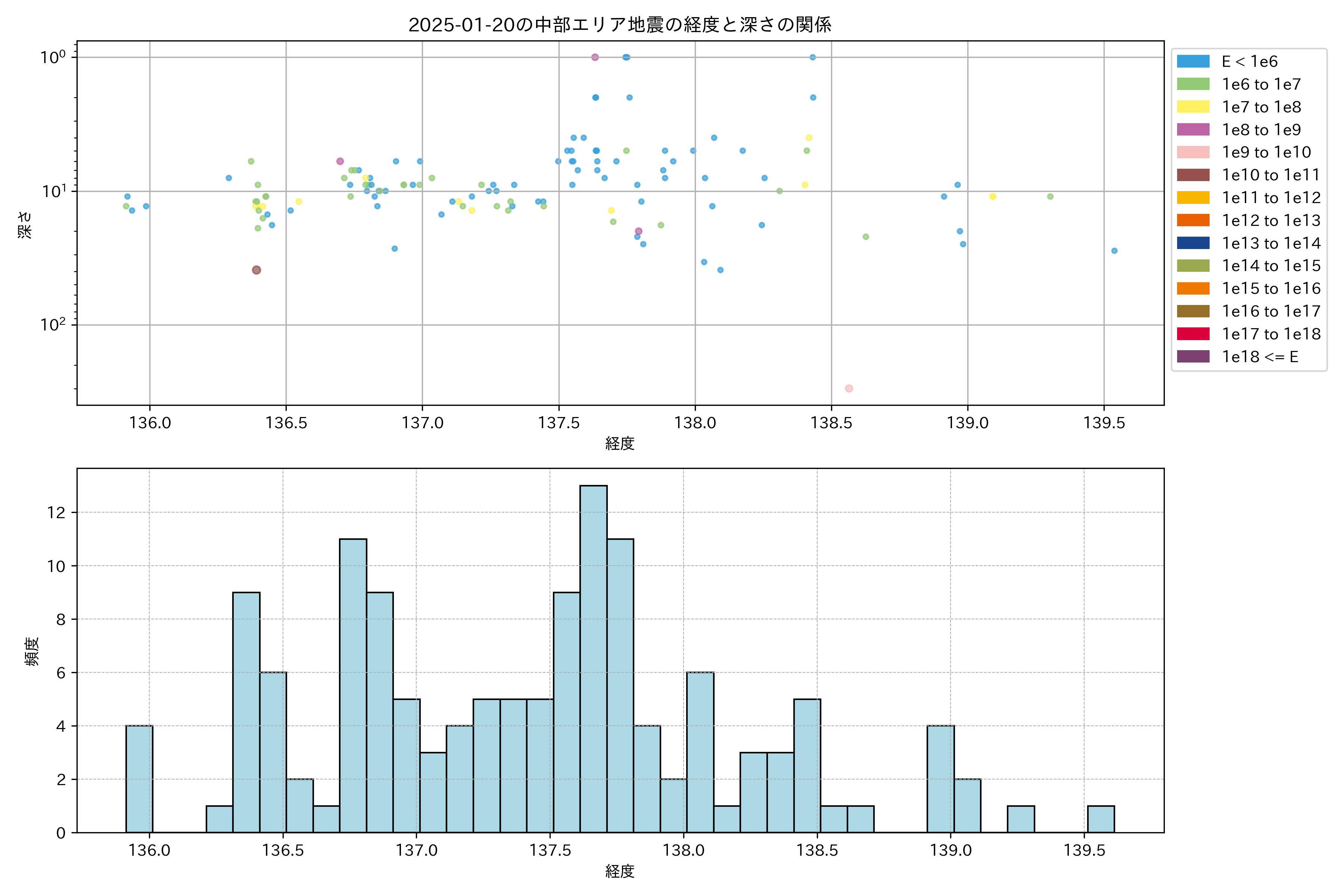Click the blue 'E < 1e6' legend swatch
The height and width of the screenshot is (896, 1344).
tap(1193, 62)
